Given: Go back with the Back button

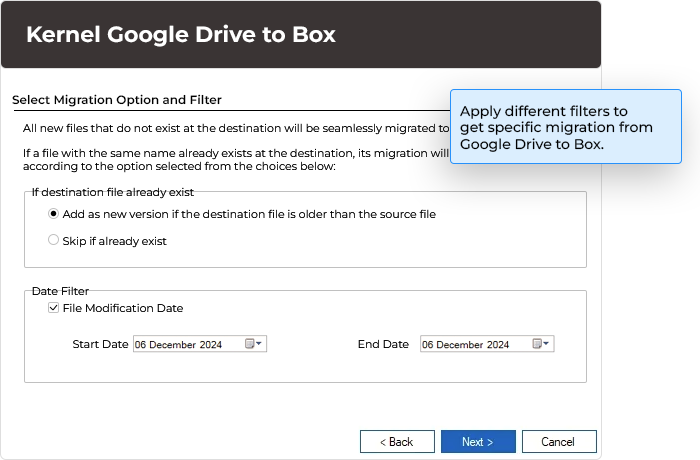Looking at the screenshot, I should point(397,442).
